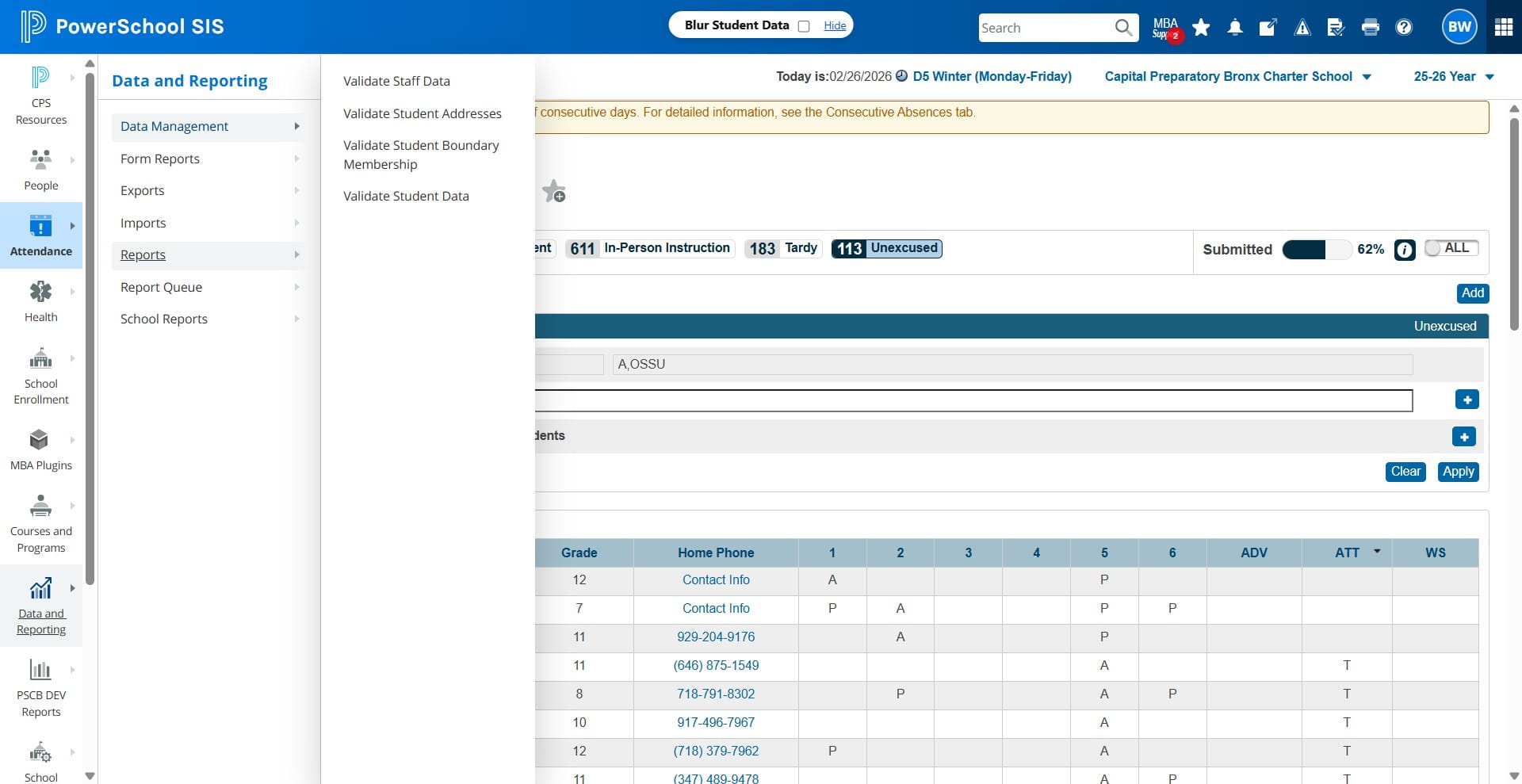Click the empty filter text box
Screen dimensions: 1522x784
pyautogui.click(x=973, y=400)
